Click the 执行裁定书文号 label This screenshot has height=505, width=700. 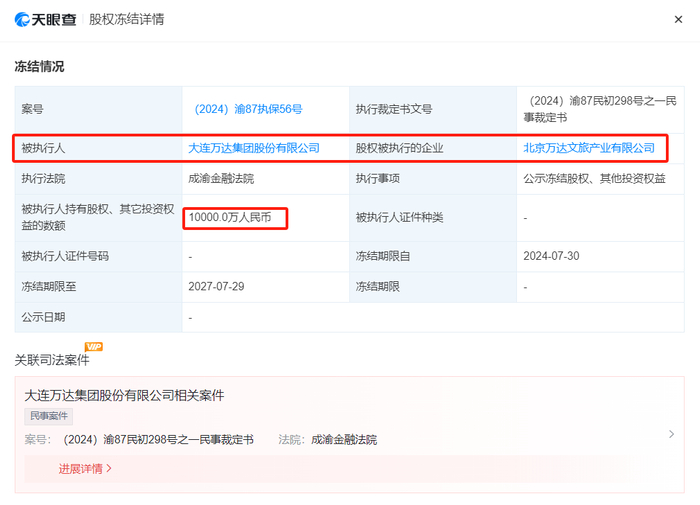[x=394, y=109]
